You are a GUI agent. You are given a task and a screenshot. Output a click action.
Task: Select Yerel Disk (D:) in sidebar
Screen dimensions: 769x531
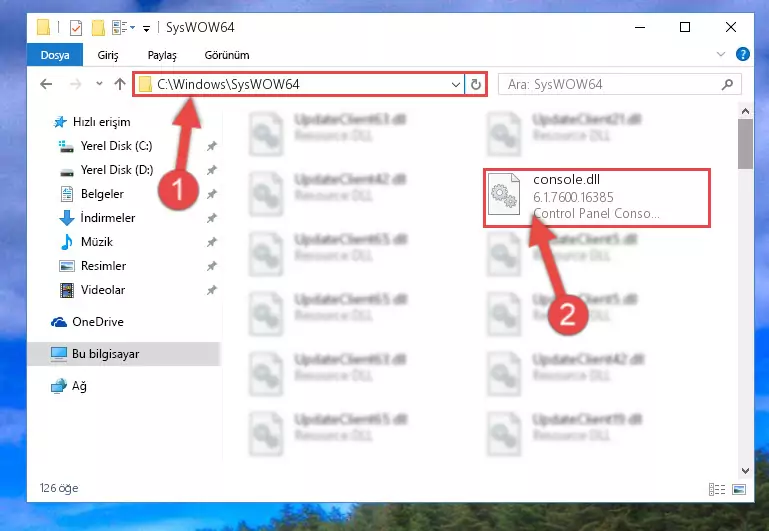coord(106,170)
